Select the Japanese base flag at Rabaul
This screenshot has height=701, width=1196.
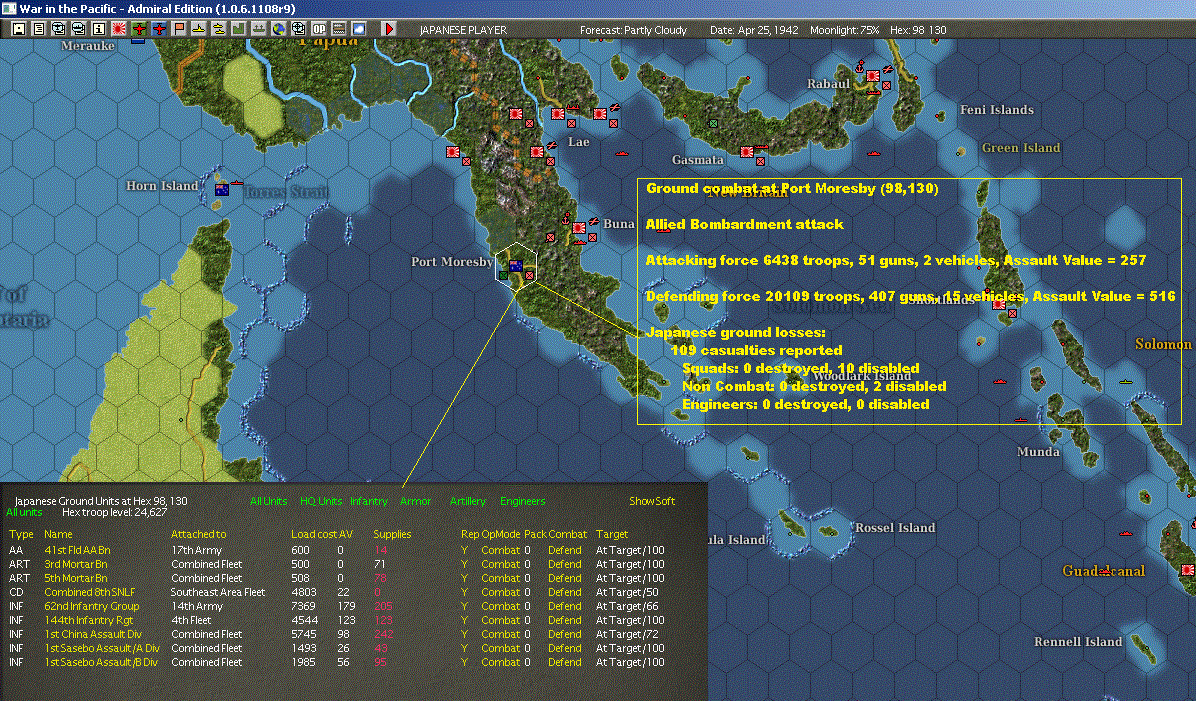pyautogui.click(x=873, y=77)
